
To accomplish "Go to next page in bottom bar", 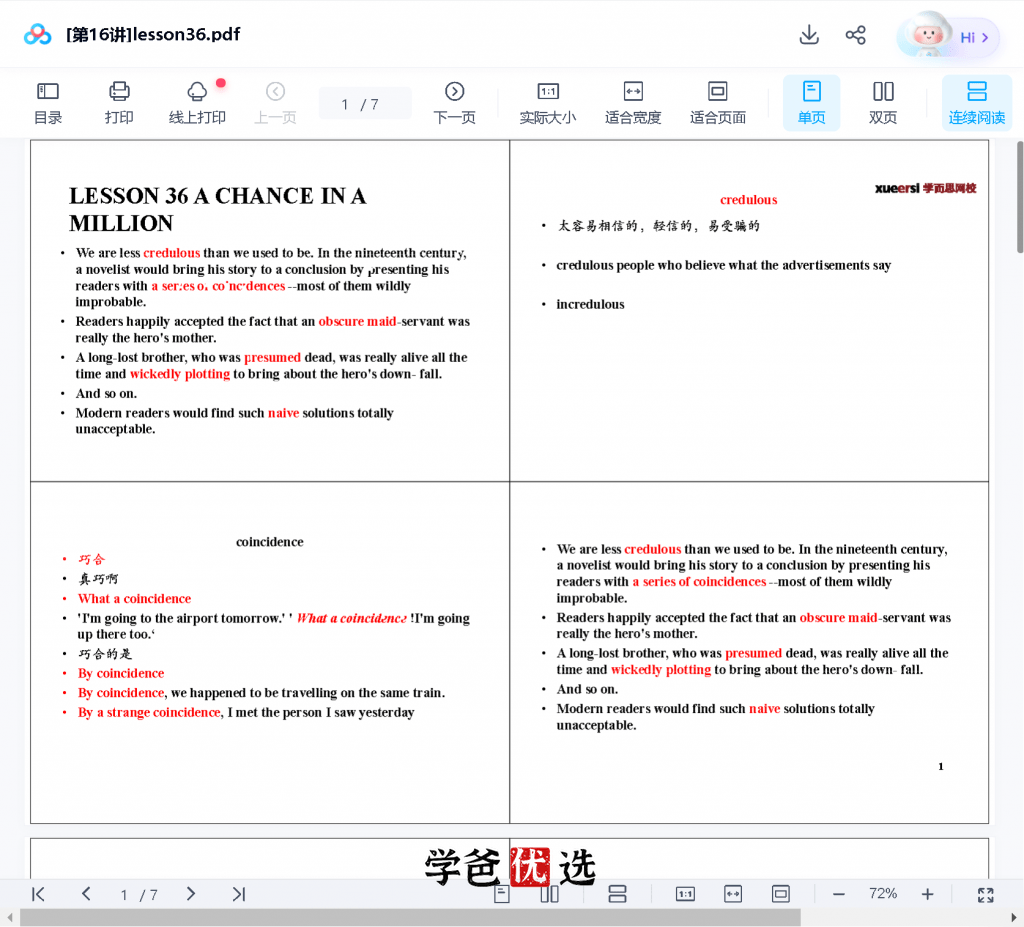I will 191,894.
